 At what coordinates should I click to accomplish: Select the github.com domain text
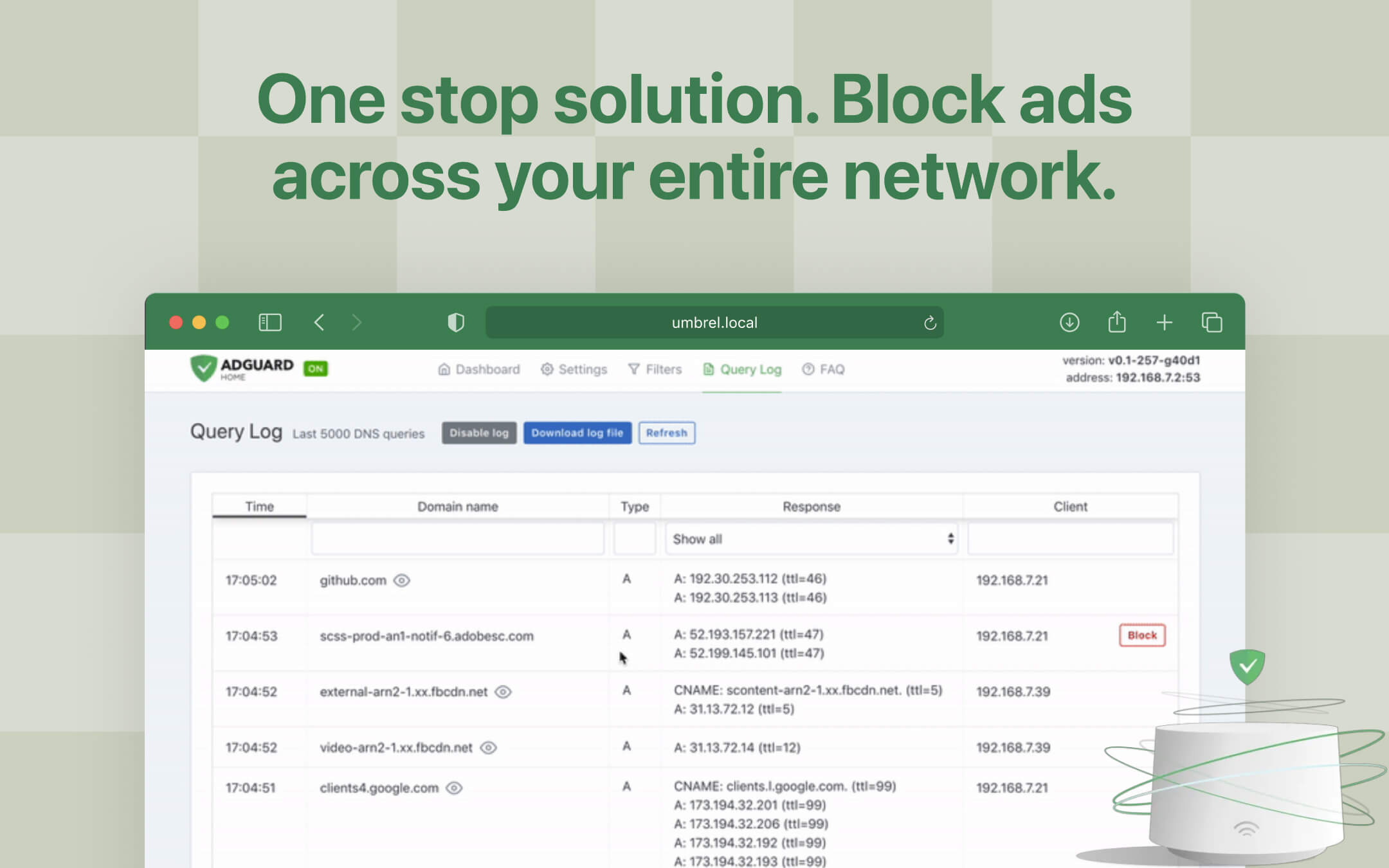(353, 581)
